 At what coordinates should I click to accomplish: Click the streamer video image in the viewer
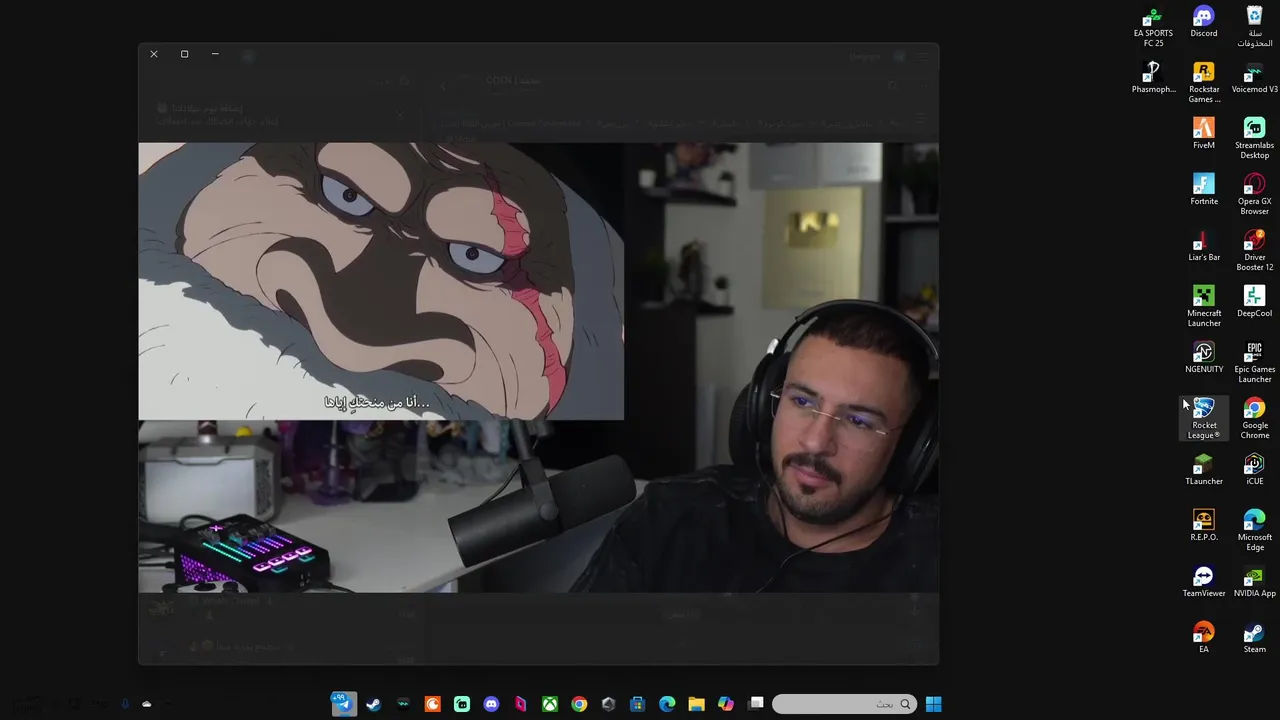click(x=538, y=367)
